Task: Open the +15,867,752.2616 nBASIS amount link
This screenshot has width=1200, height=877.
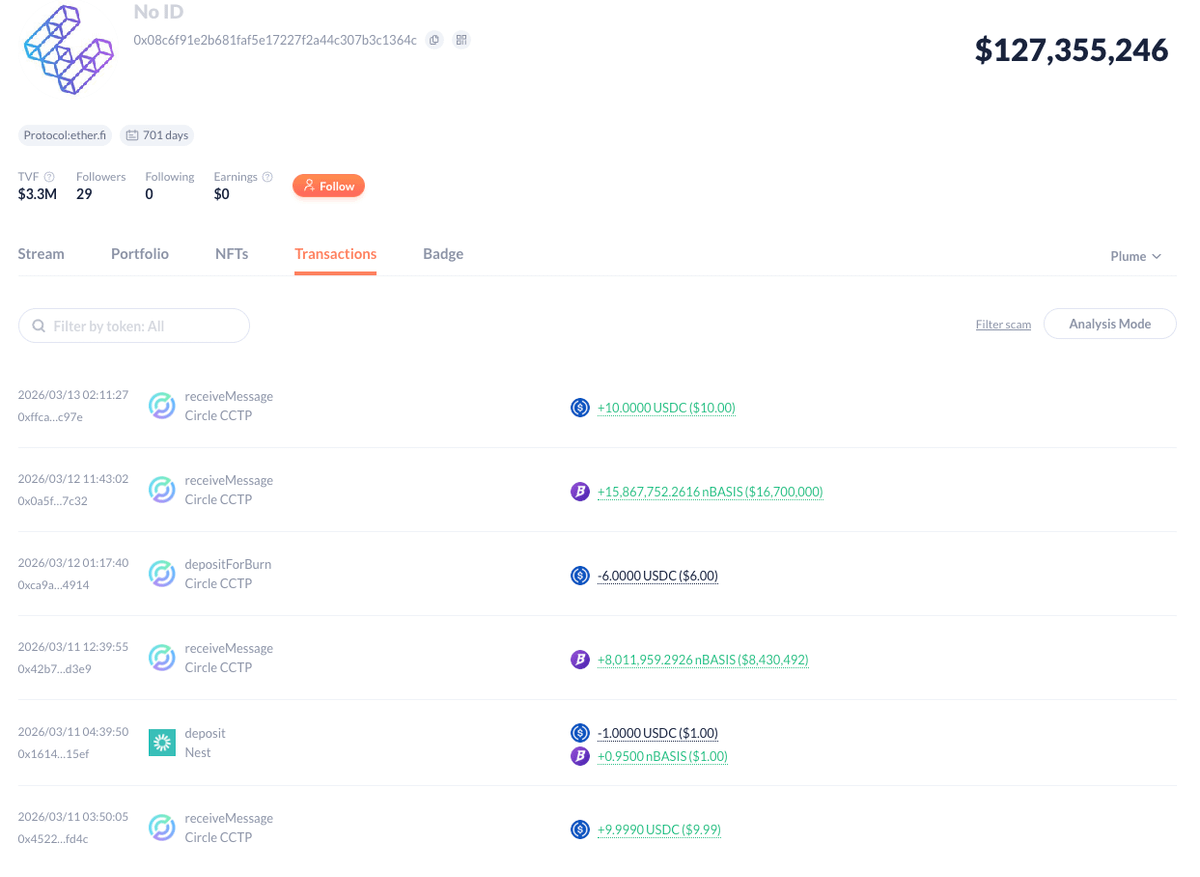Action: coord(710,492)
